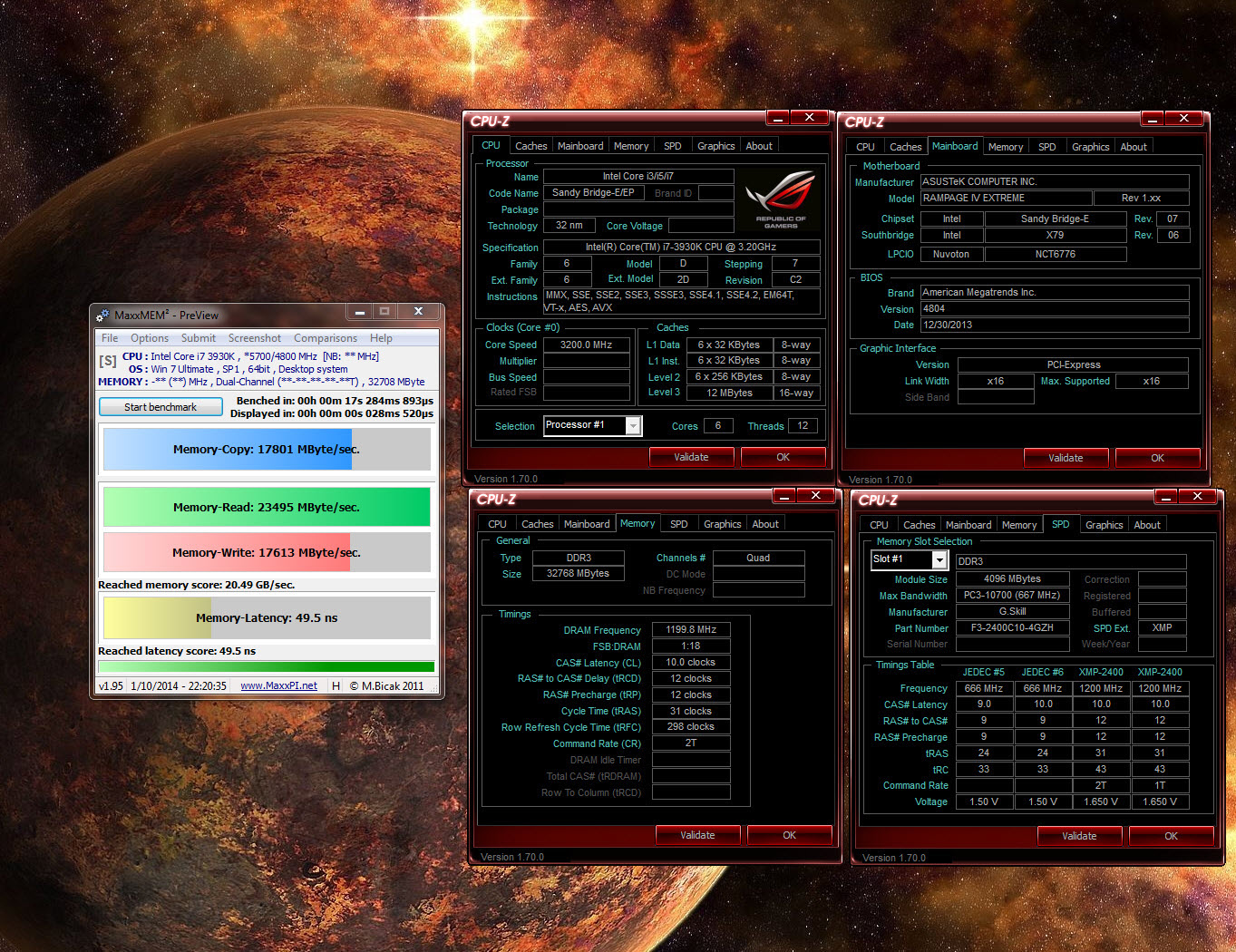Click the Module Size 4096 MBytes field
This screenshot has height=952, width=1236.
coord(1012,578)
